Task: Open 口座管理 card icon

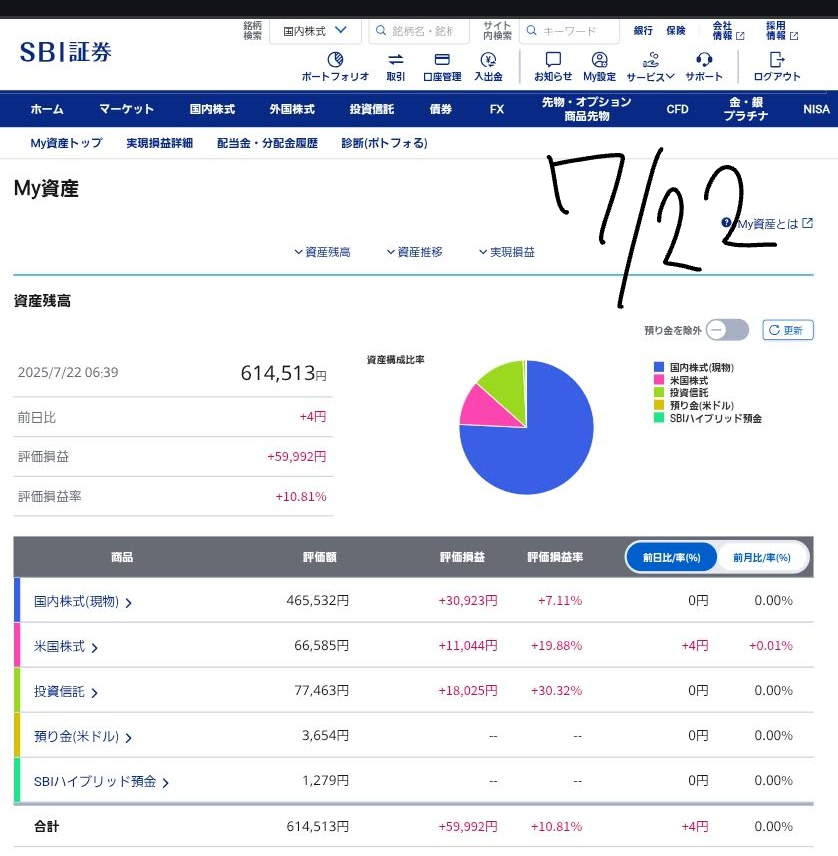Action: point(442,59)
